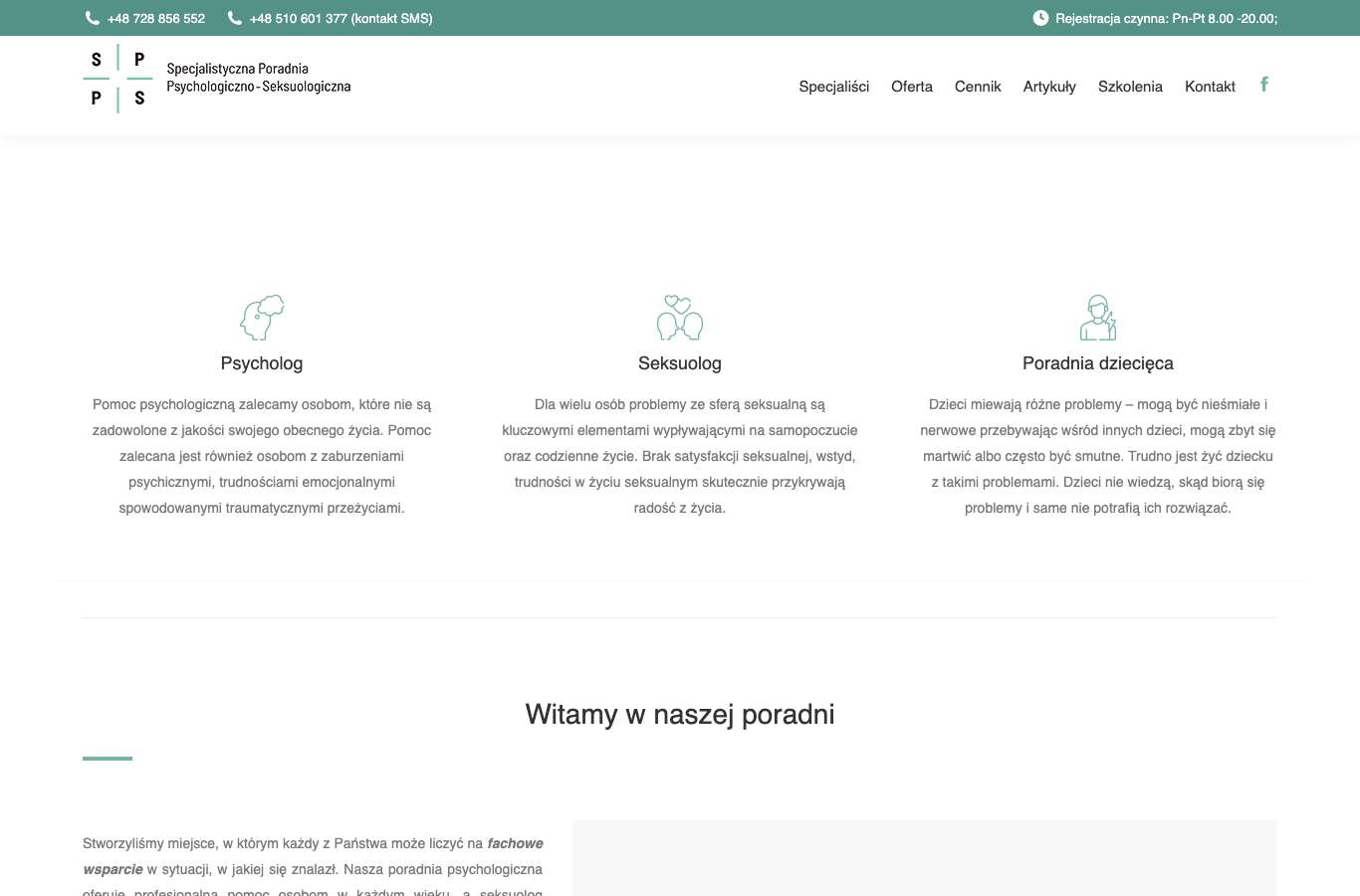1360x896 pixels.
Task: Click the registration hours text Pn-Pt 8.00-20.00
Action: click(1225, 19)
